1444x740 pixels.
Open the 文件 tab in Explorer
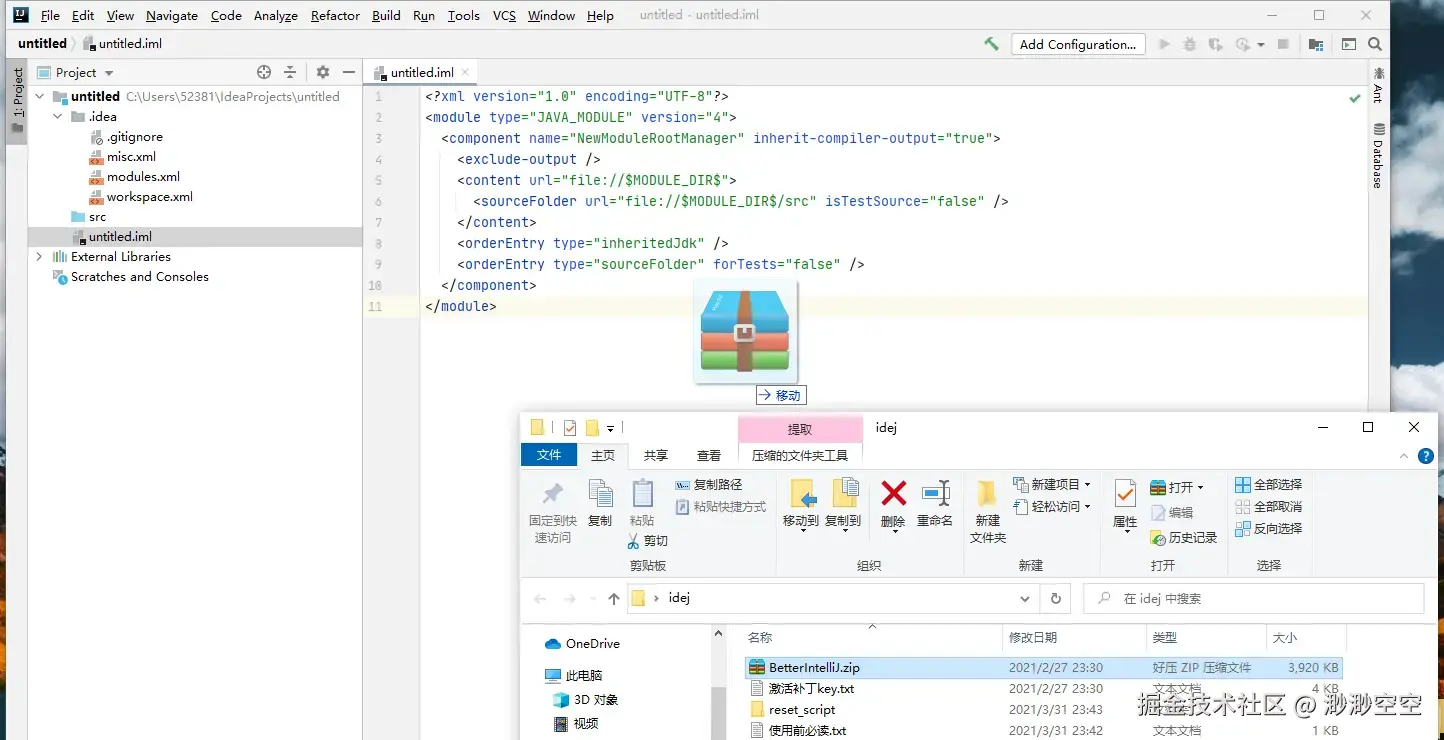tap(549, 455)
